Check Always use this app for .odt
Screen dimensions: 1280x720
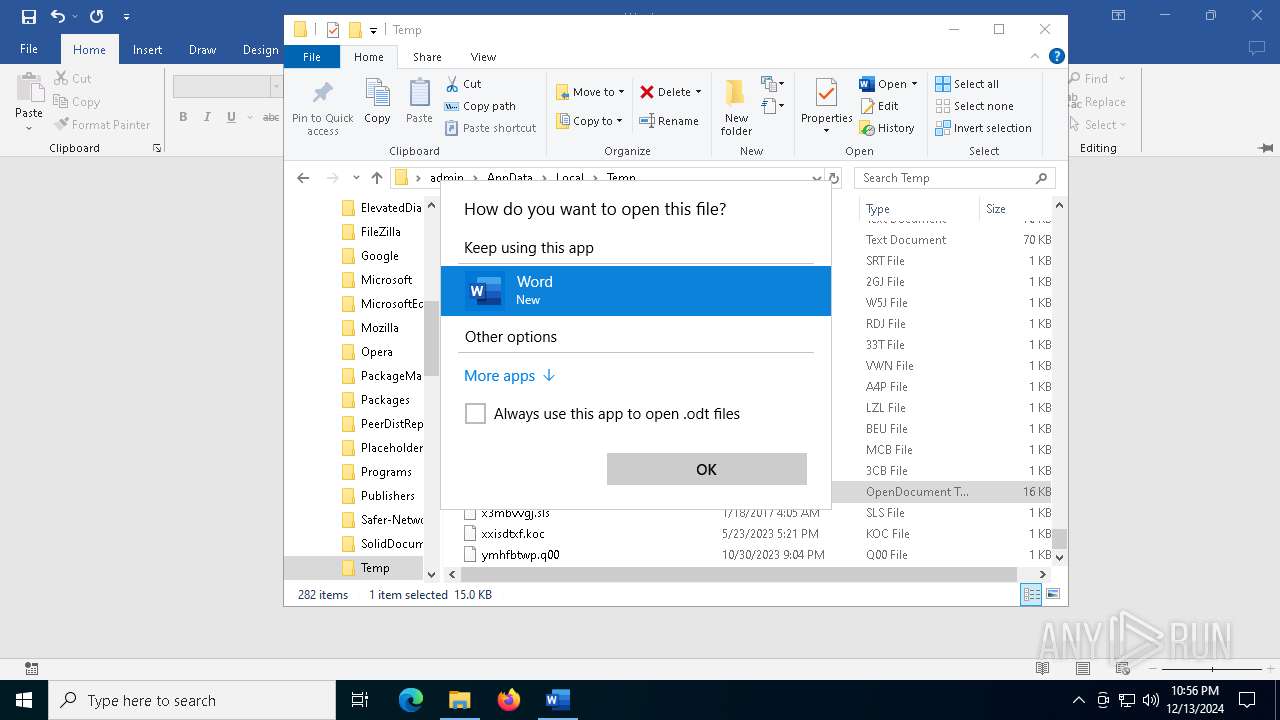(x=476, y=413)
